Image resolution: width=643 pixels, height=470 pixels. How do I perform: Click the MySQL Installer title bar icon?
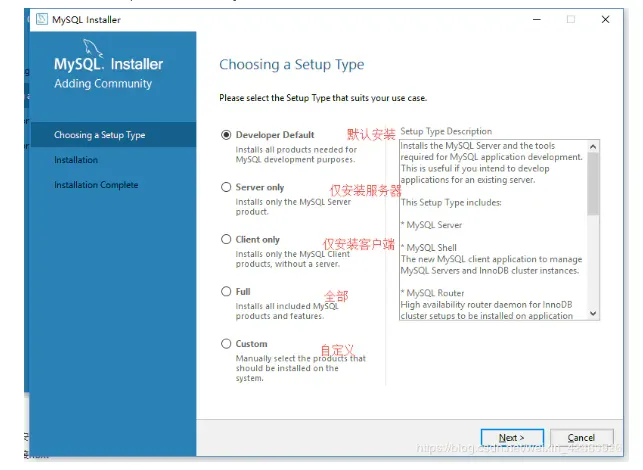(x=42, y=19)
